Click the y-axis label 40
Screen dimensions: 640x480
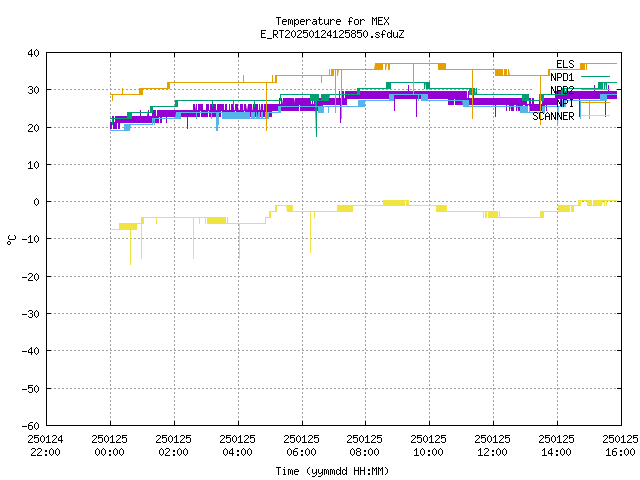[33, 53]
